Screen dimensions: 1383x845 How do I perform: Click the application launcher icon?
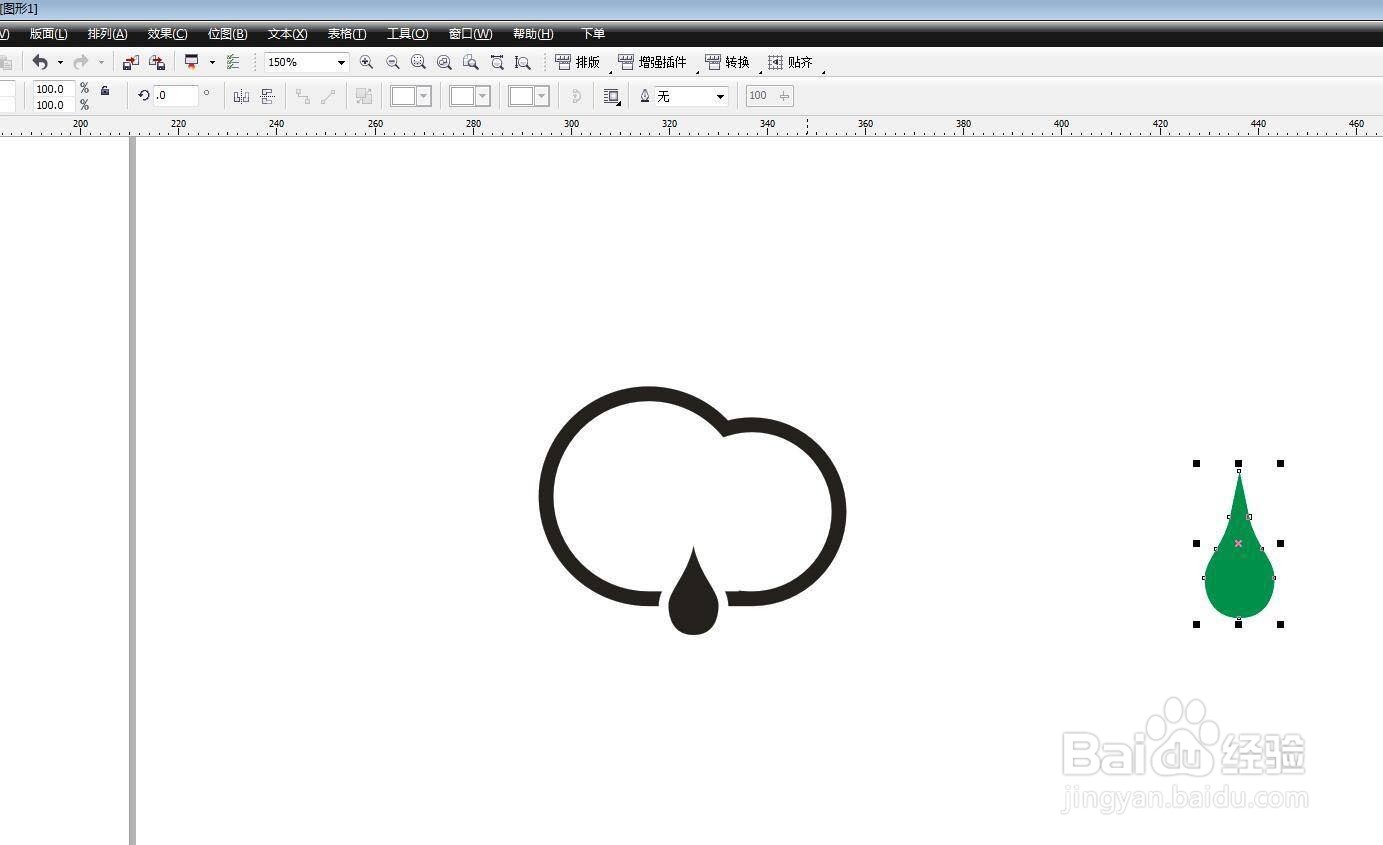tap(192, 62)
